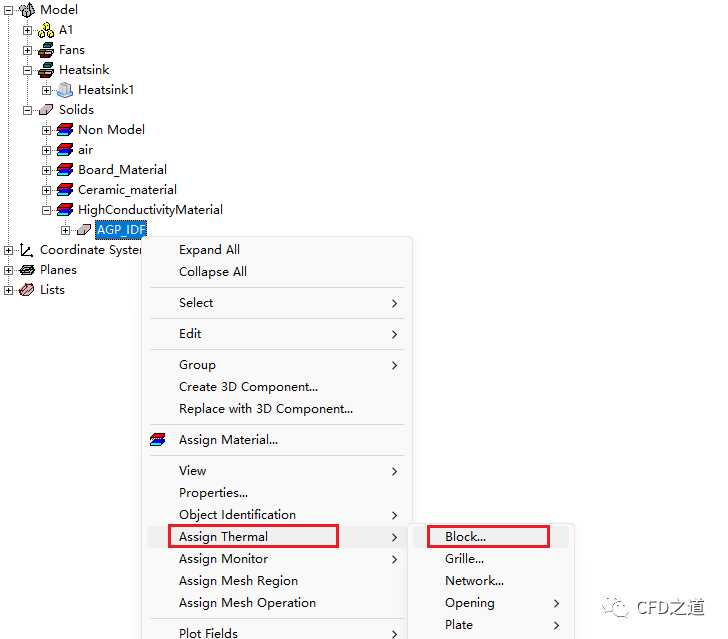Select the Planes tree item

pos(58,270)
